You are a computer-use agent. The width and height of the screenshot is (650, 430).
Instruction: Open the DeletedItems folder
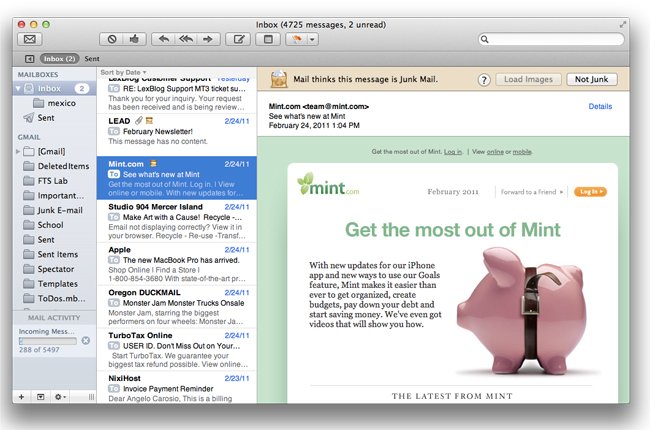pyautogui.click(x=56, y=166)
